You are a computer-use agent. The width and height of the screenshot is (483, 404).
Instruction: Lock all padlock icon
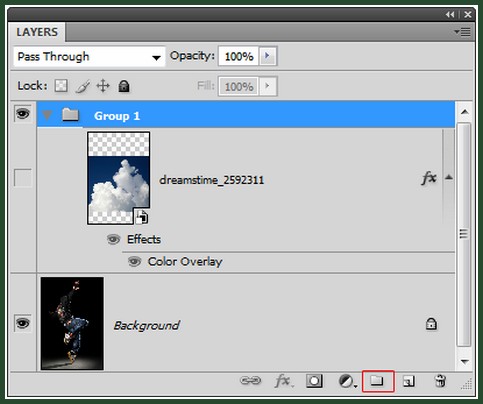coord(124,86)
